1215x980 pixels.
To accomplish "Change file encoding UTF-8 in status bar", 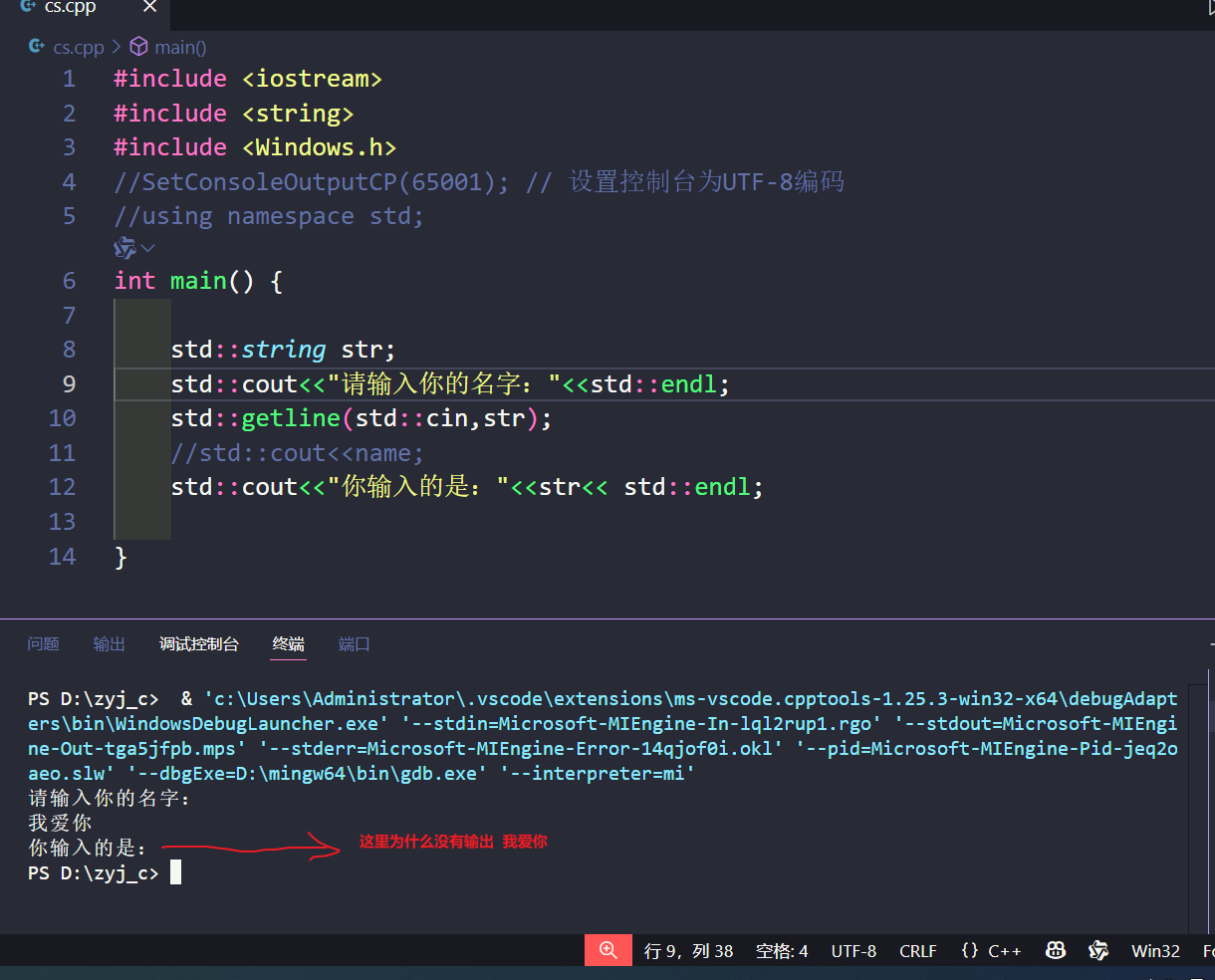I will pyautogui.click(x=854, y=951).
